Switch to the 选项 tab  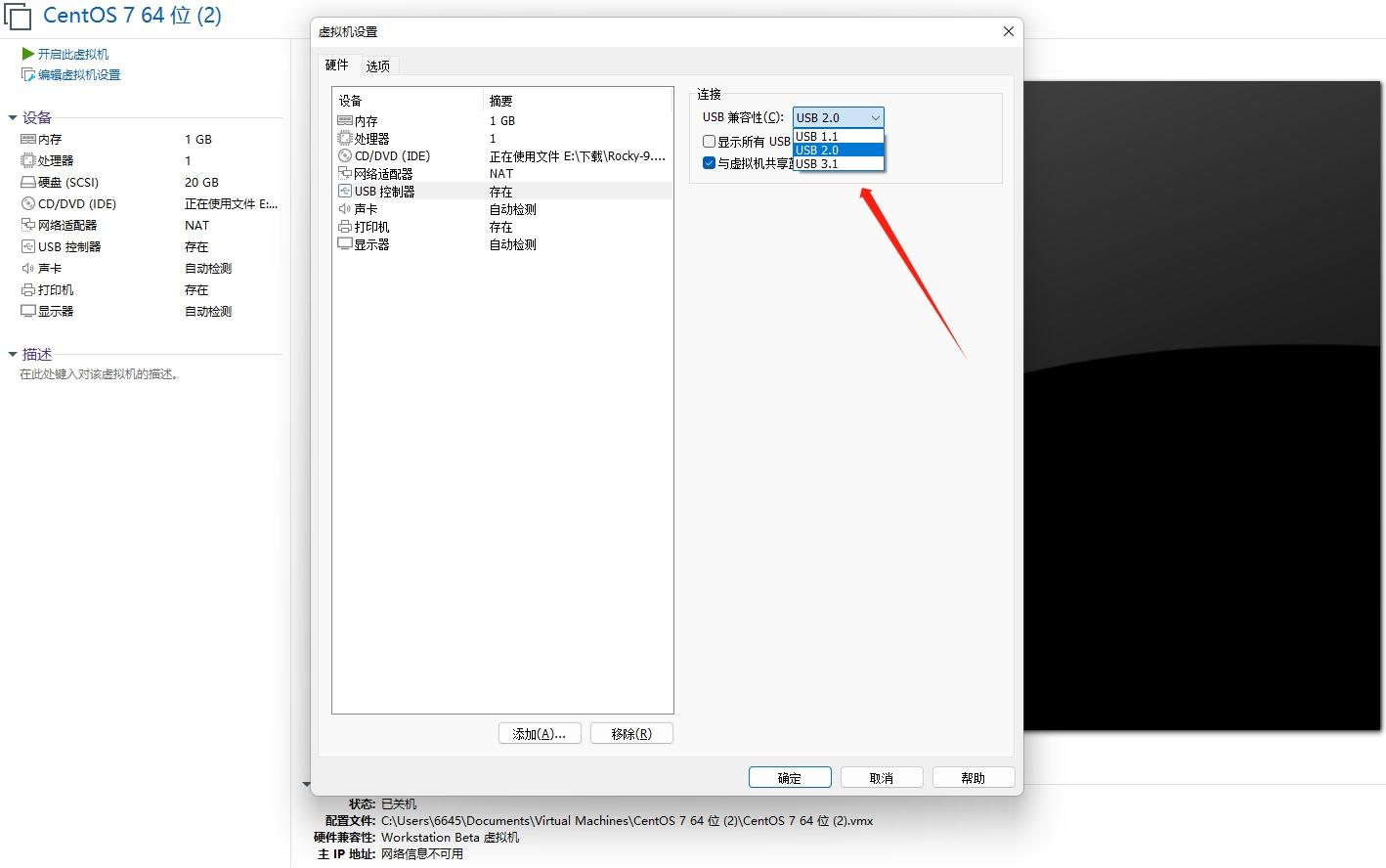(x=378, y=65)
